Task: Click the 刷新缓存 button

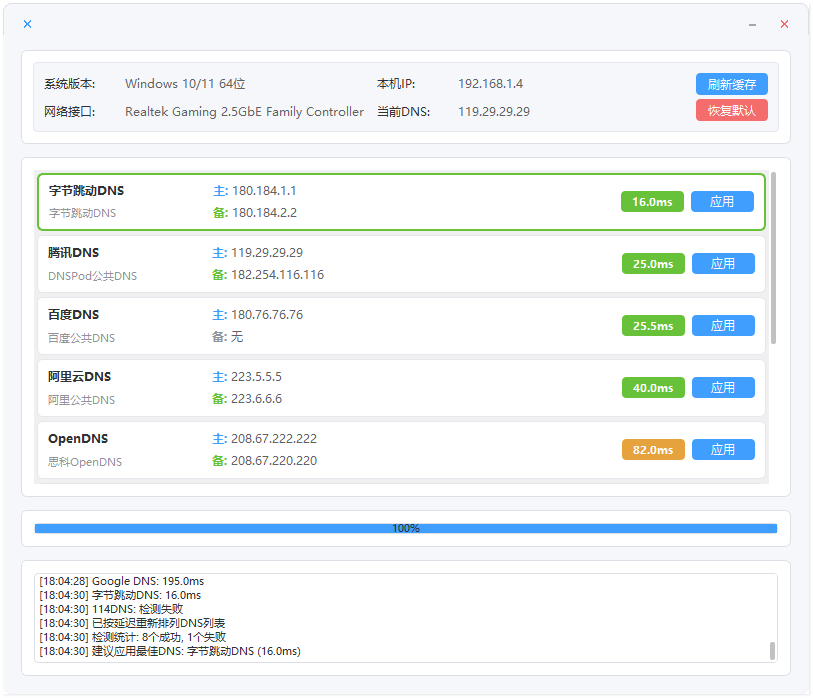Action: (731, 84)
